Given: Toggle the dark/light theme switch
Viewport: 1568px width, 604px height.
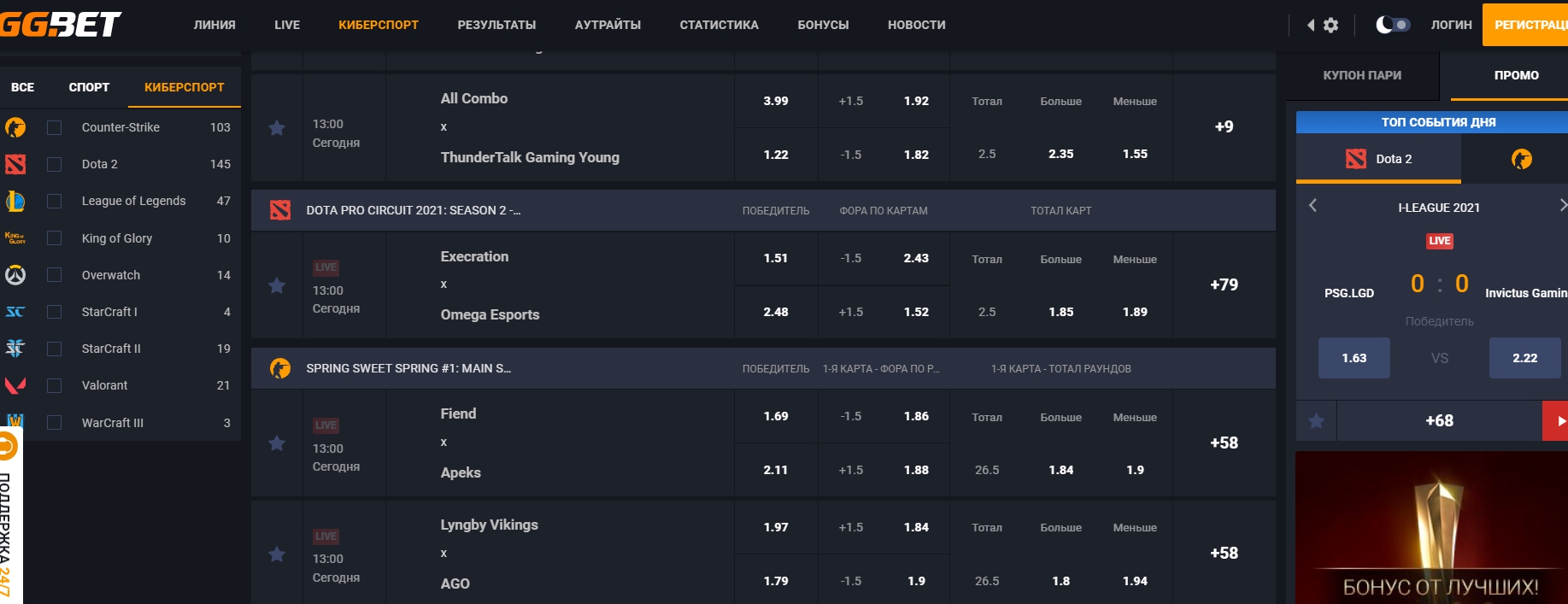Looking at the screenshot, I should pyautogui.click(x=1393, y=25).
